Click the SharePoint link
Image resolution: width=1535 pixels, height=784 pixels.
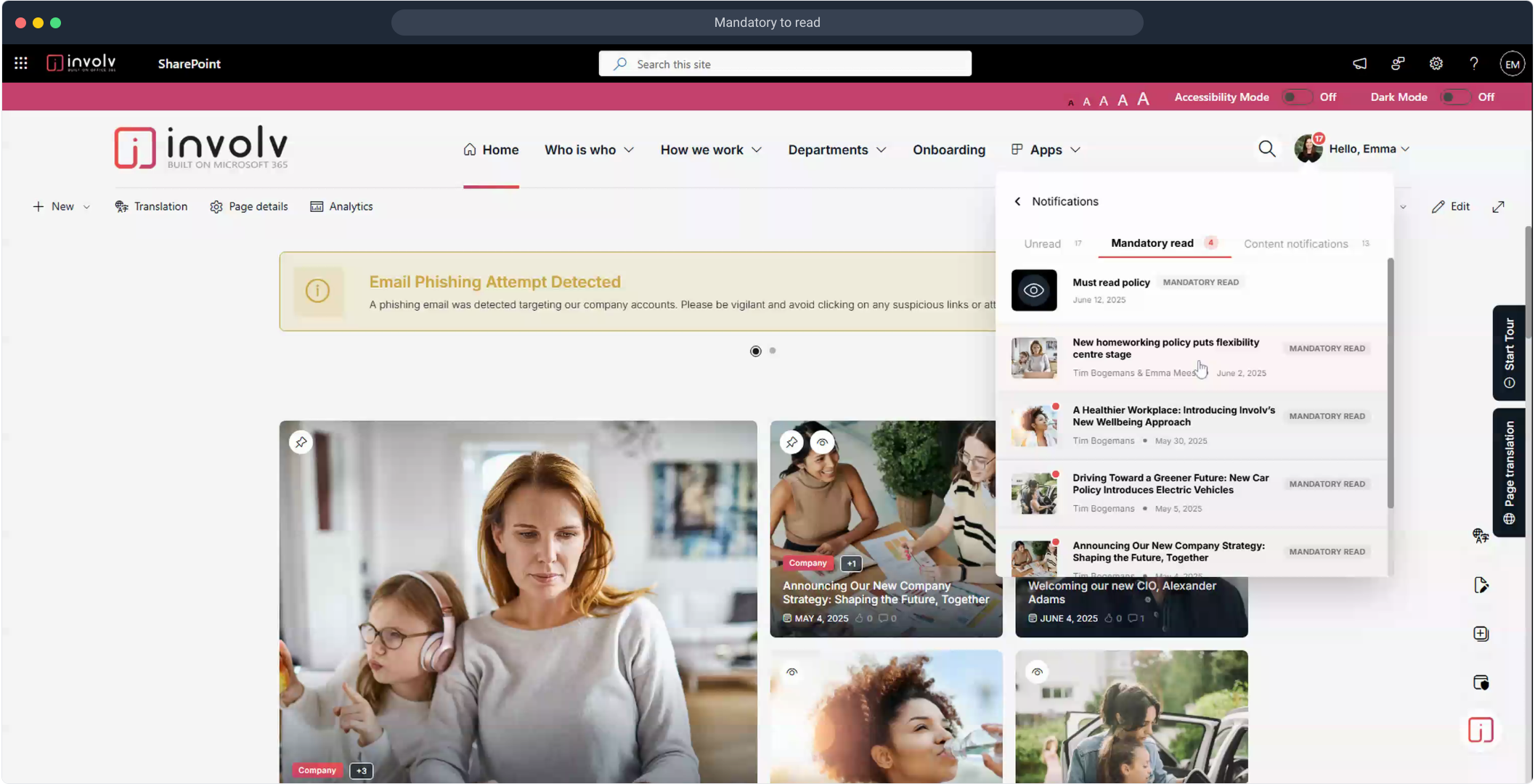(x=189, y=64)
